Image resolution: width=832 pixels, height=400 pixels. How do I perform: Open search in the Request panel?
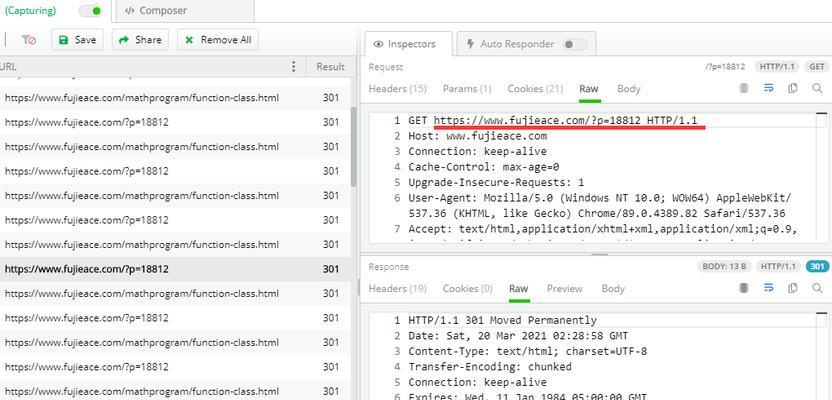[817, 89]
